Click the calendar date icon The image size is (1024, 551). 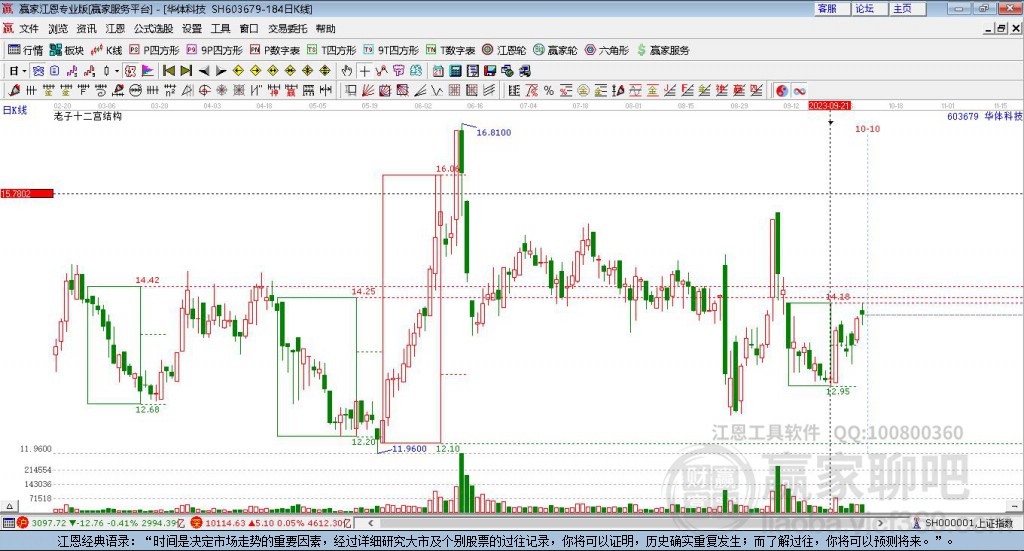point(438,71)
